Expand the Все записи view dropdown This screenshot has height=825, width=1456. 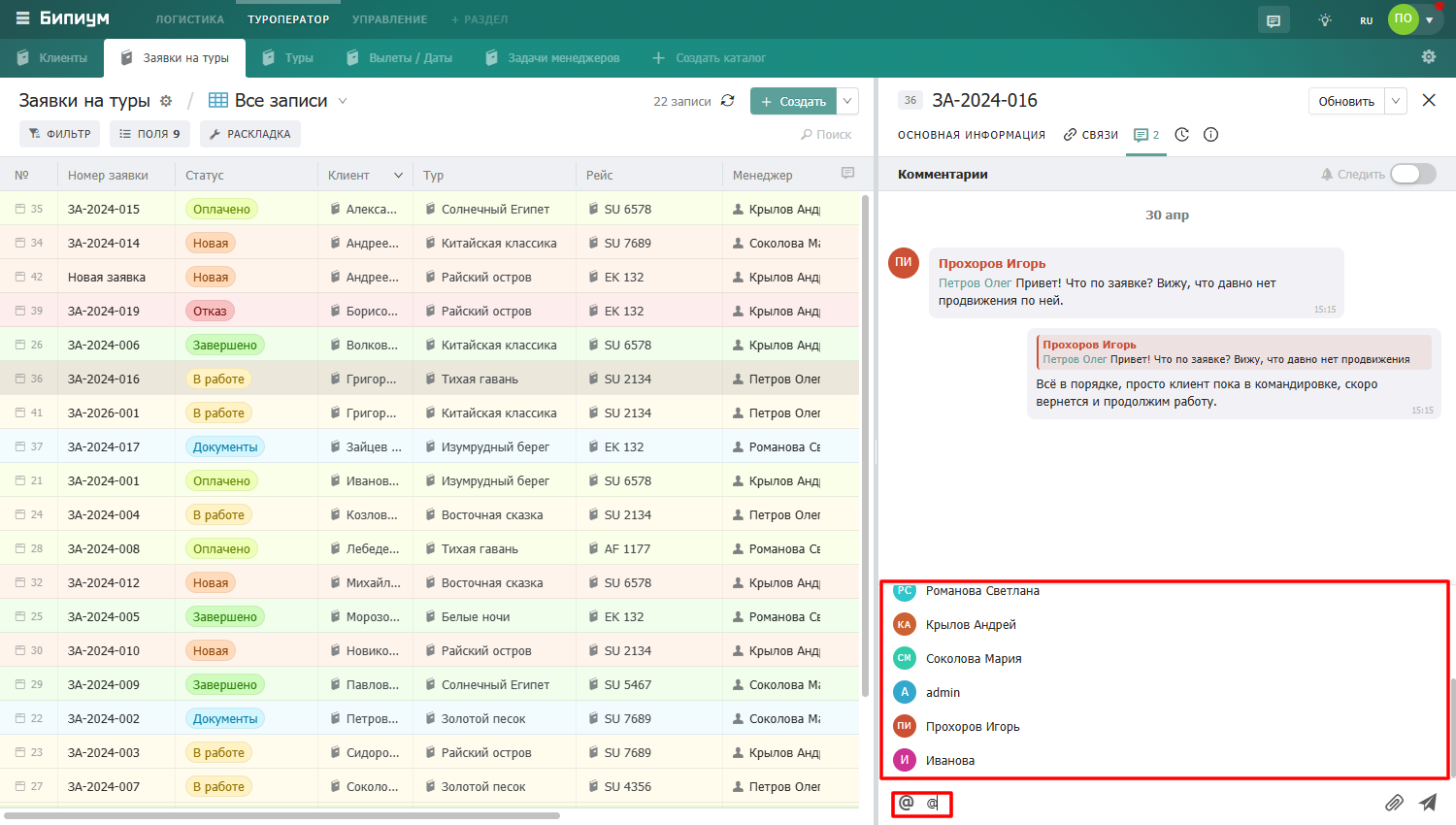coord(343,101)
